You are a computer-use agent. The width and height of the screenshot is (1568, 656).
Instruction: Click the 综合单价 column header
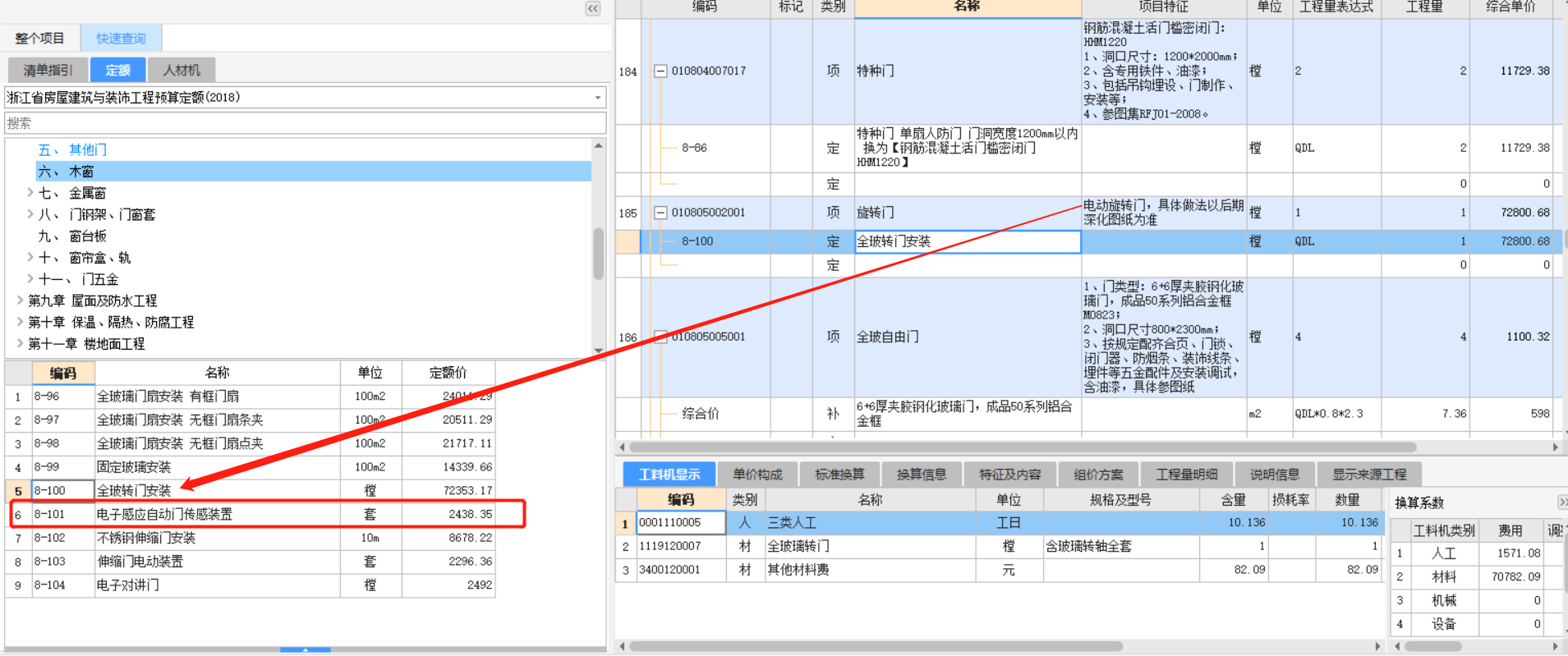1511,7
